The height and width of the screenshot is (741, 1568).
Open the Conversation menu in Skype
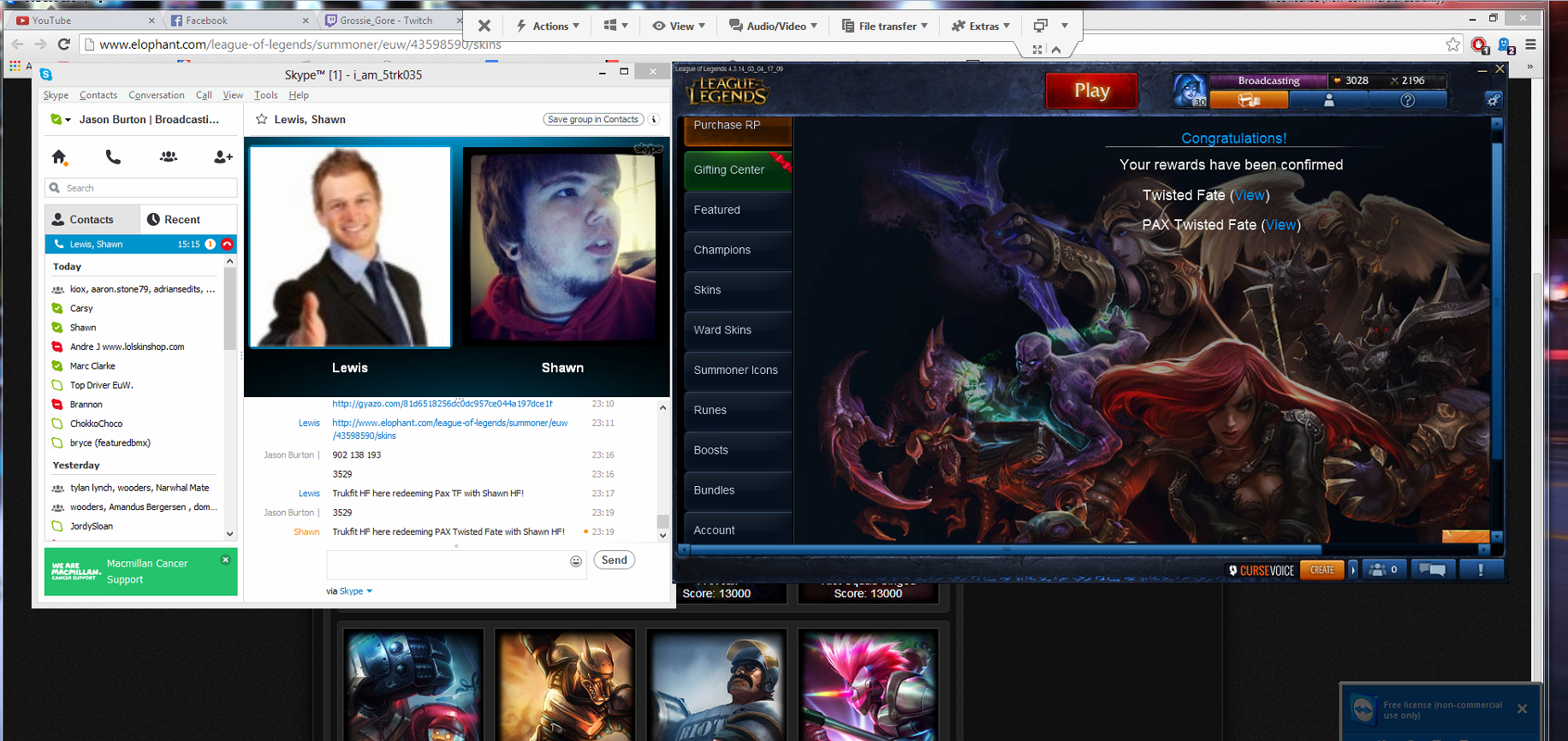point(157,95)
